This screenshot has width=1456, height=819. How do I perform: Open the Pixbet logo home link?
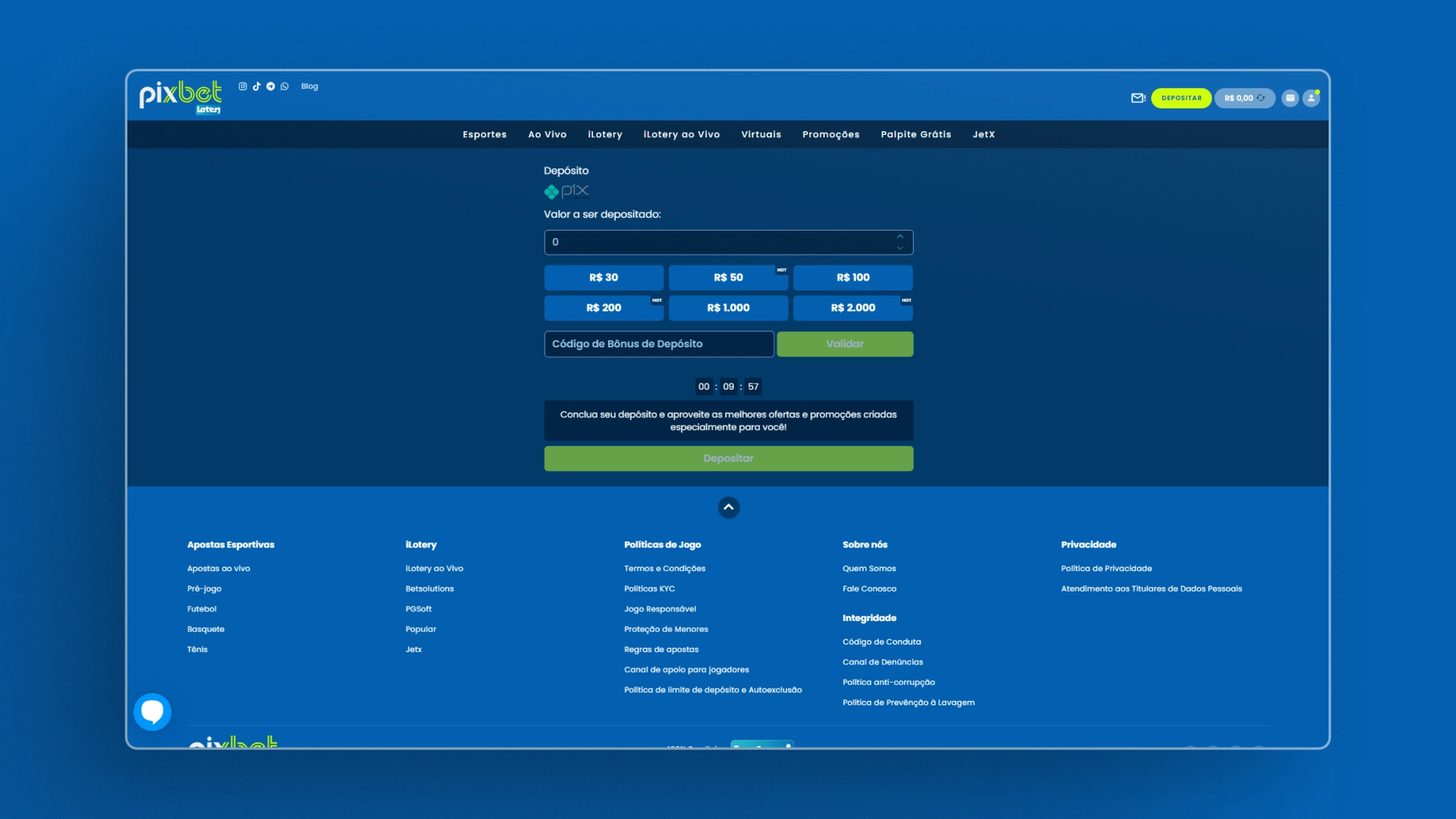click(x=180, y=97)
